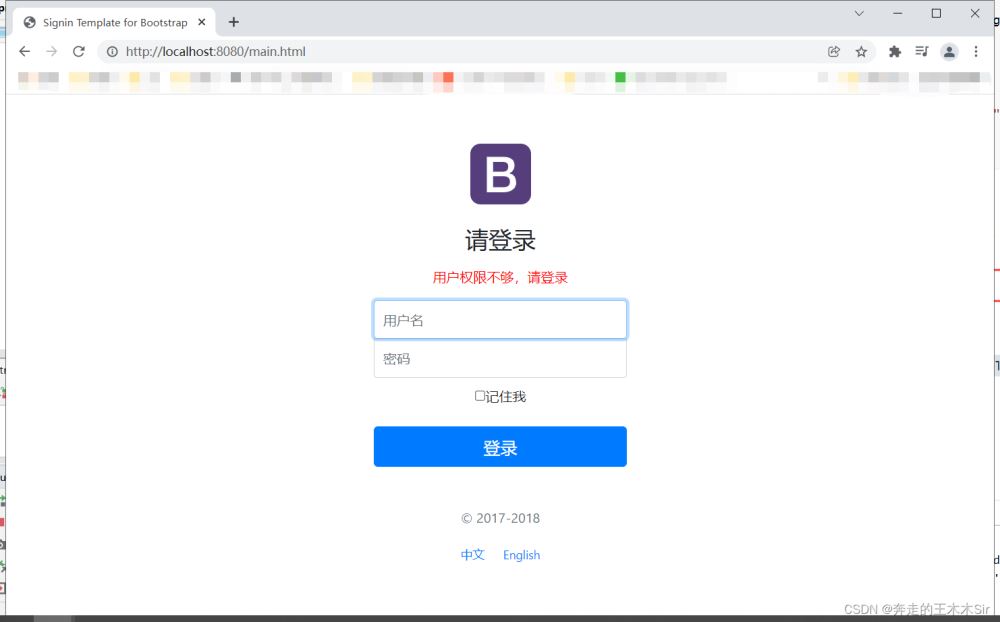Switch language via the English link
The image size is (1000, 622).
coord(521,555)
